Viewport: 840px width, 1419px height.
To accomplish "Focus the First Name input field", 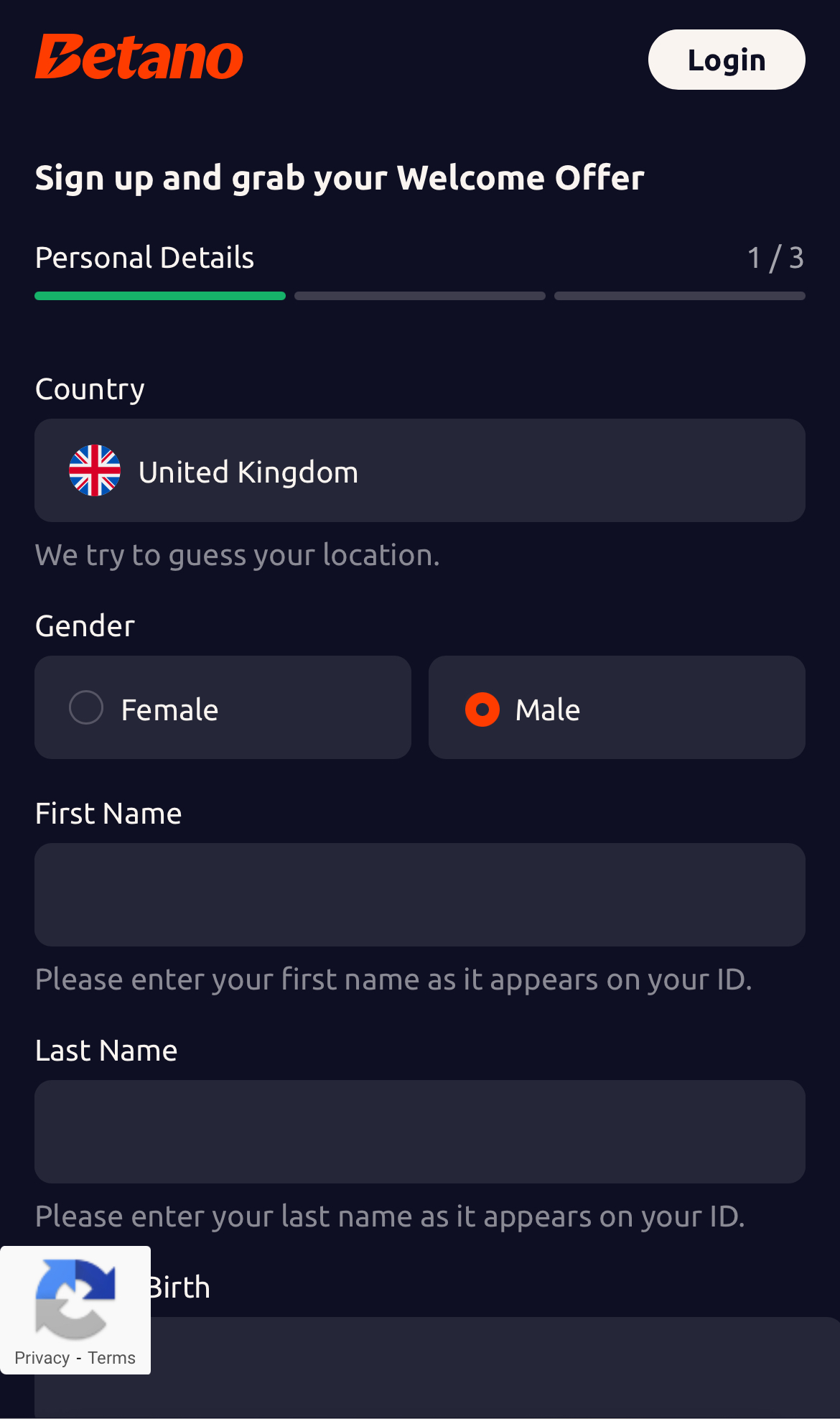I will coord(420,895).
